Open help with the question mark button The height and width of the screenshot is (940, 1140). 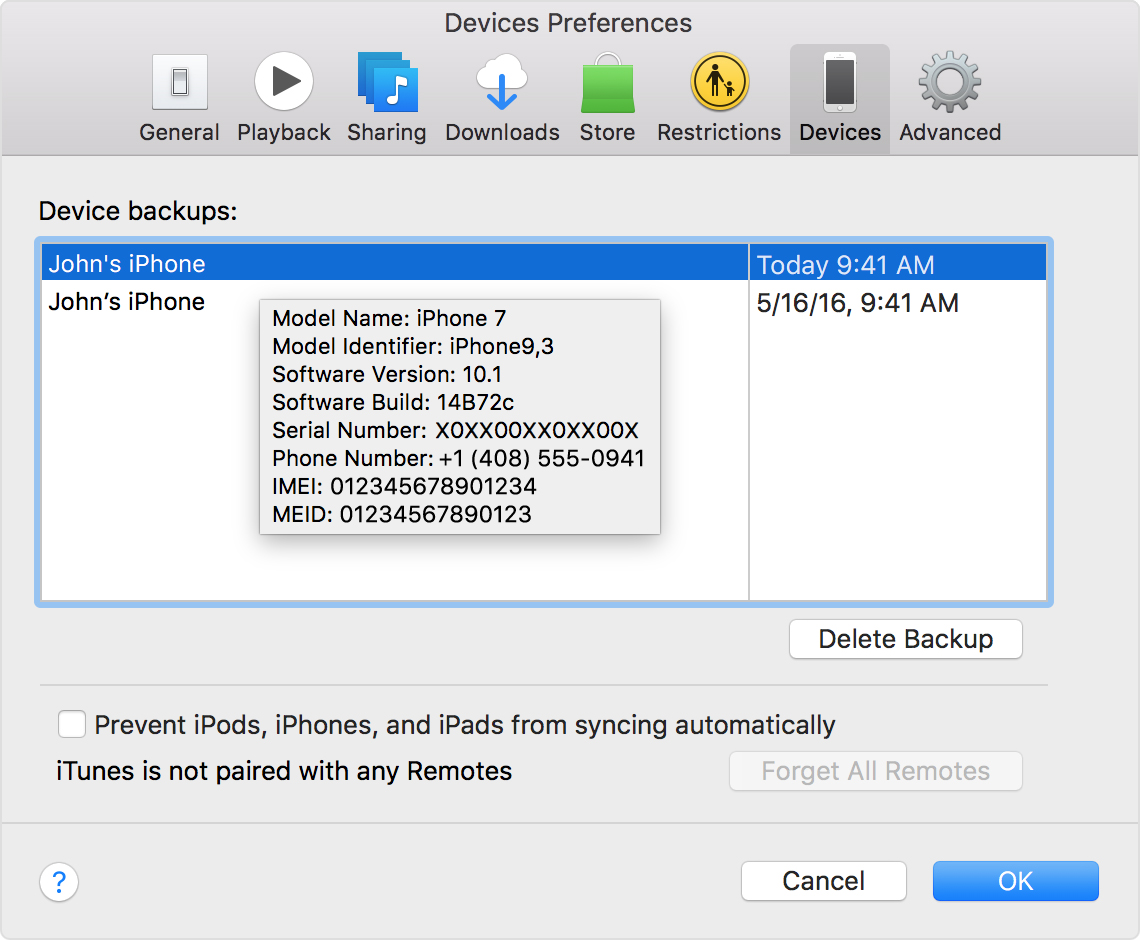[x=59, y=882]
